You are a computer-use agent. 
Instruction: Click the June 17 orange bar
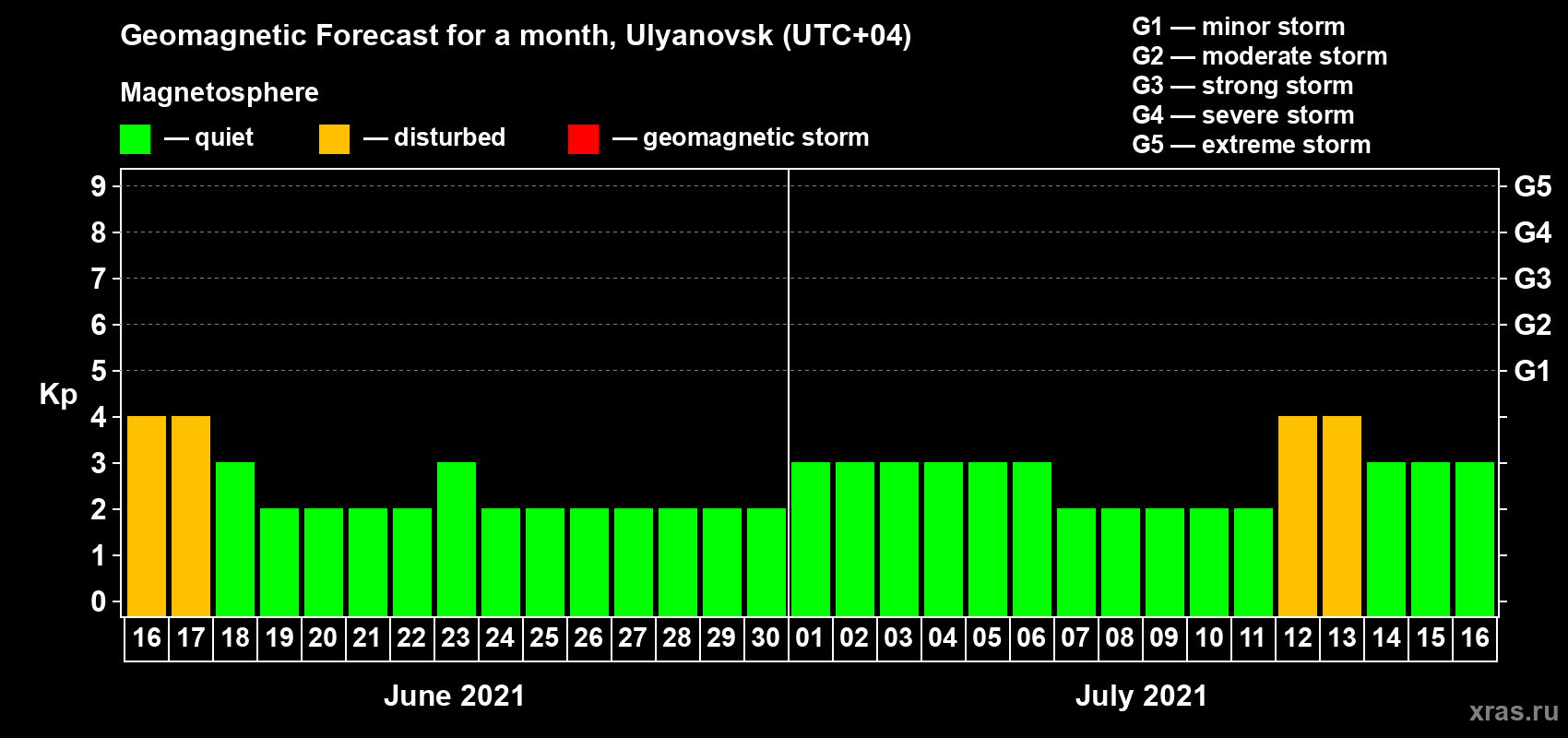coord(191,517)
